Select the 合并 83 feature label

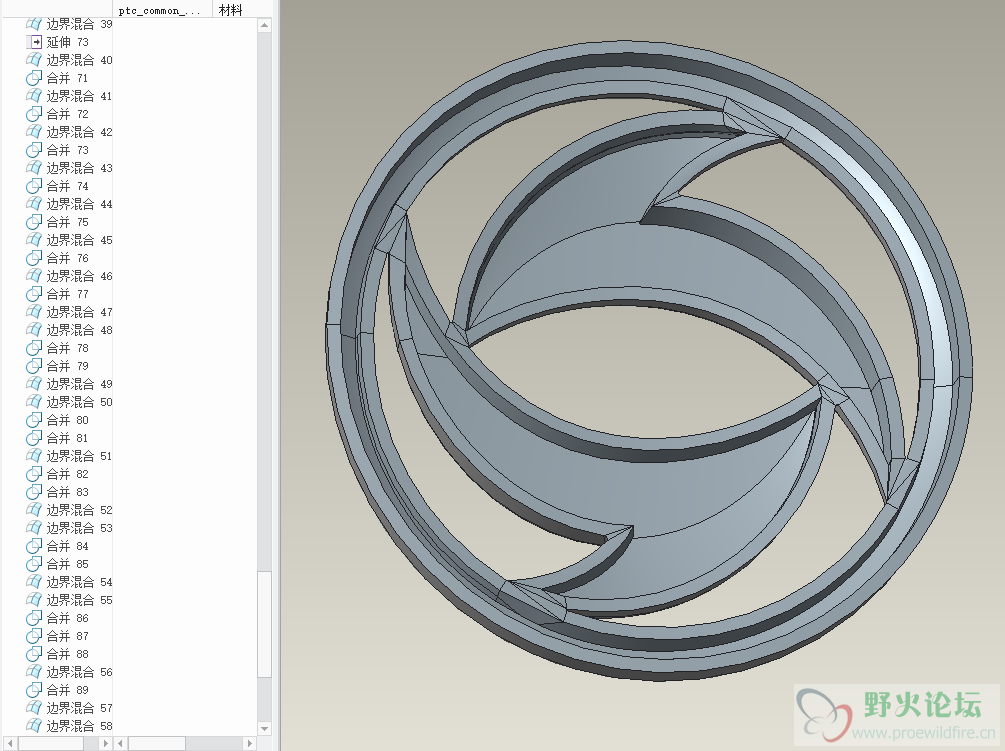pos(68,492)
